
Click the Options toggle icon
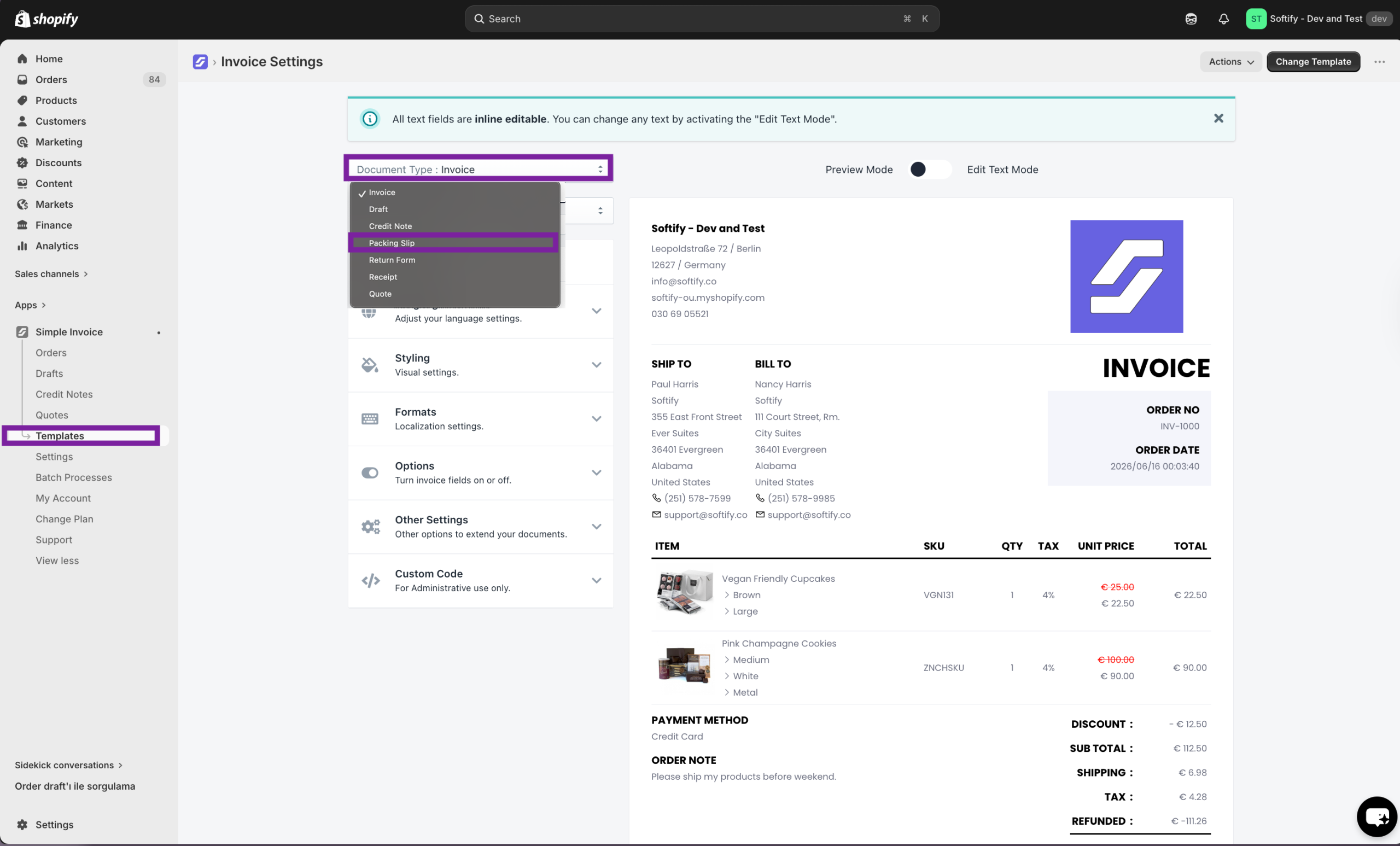370,472
